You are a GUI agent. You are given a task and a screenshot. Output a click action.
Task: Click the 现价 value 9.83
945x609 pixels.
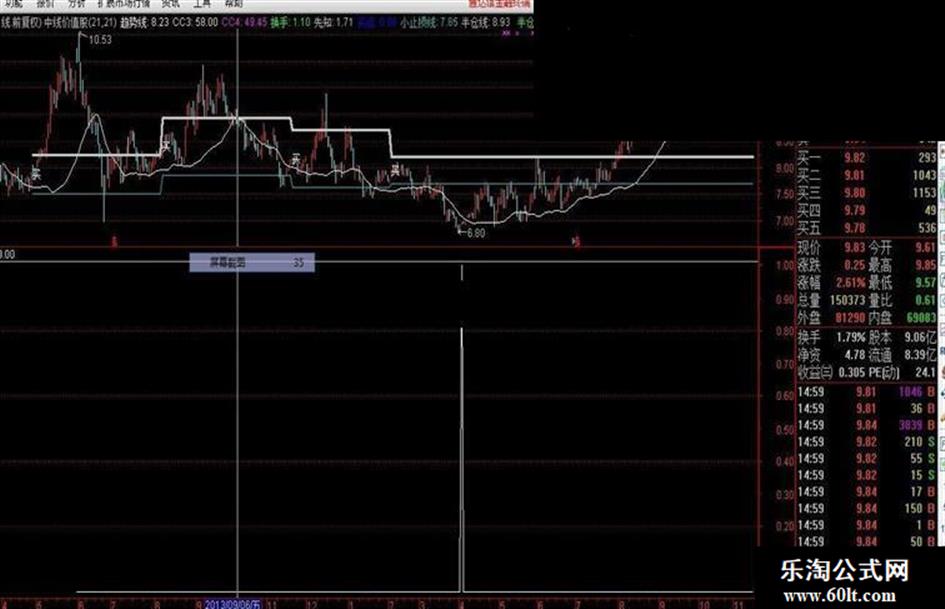(855, 247)
